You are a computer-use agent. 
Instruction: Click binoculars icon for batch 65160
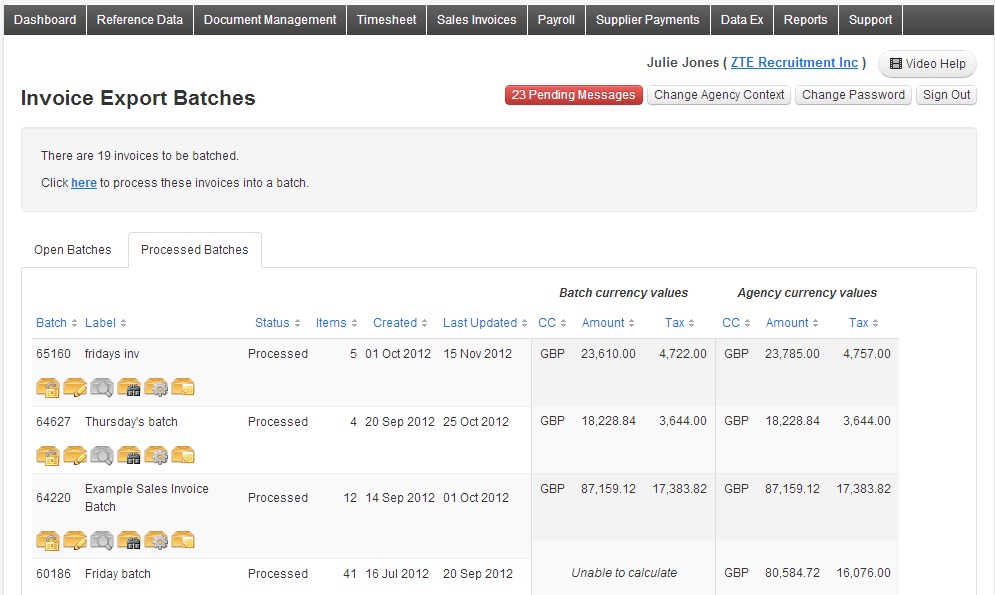[129, 387]
